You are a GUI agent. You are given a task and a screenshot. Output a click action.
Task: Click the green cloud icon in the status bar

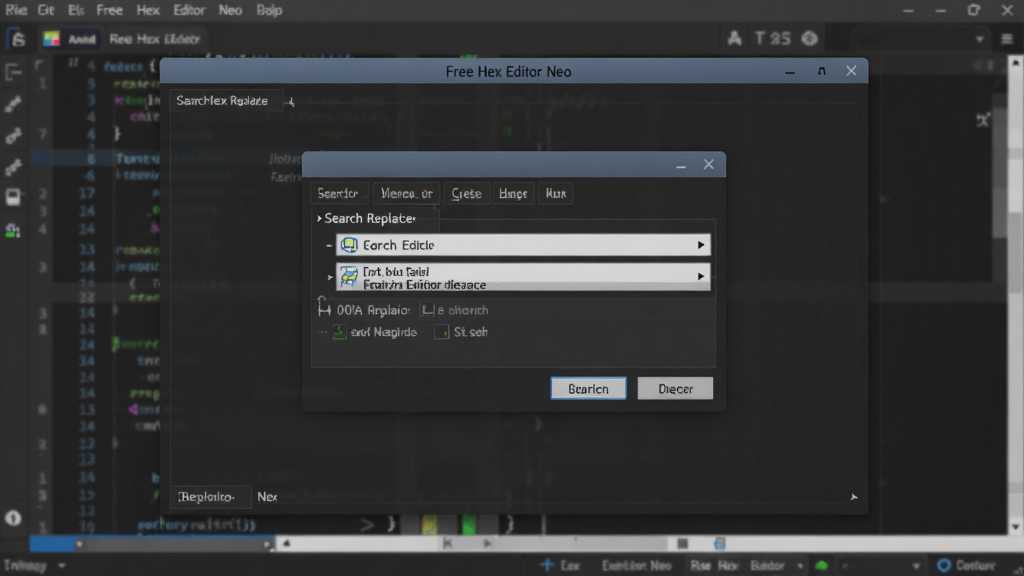822,566
